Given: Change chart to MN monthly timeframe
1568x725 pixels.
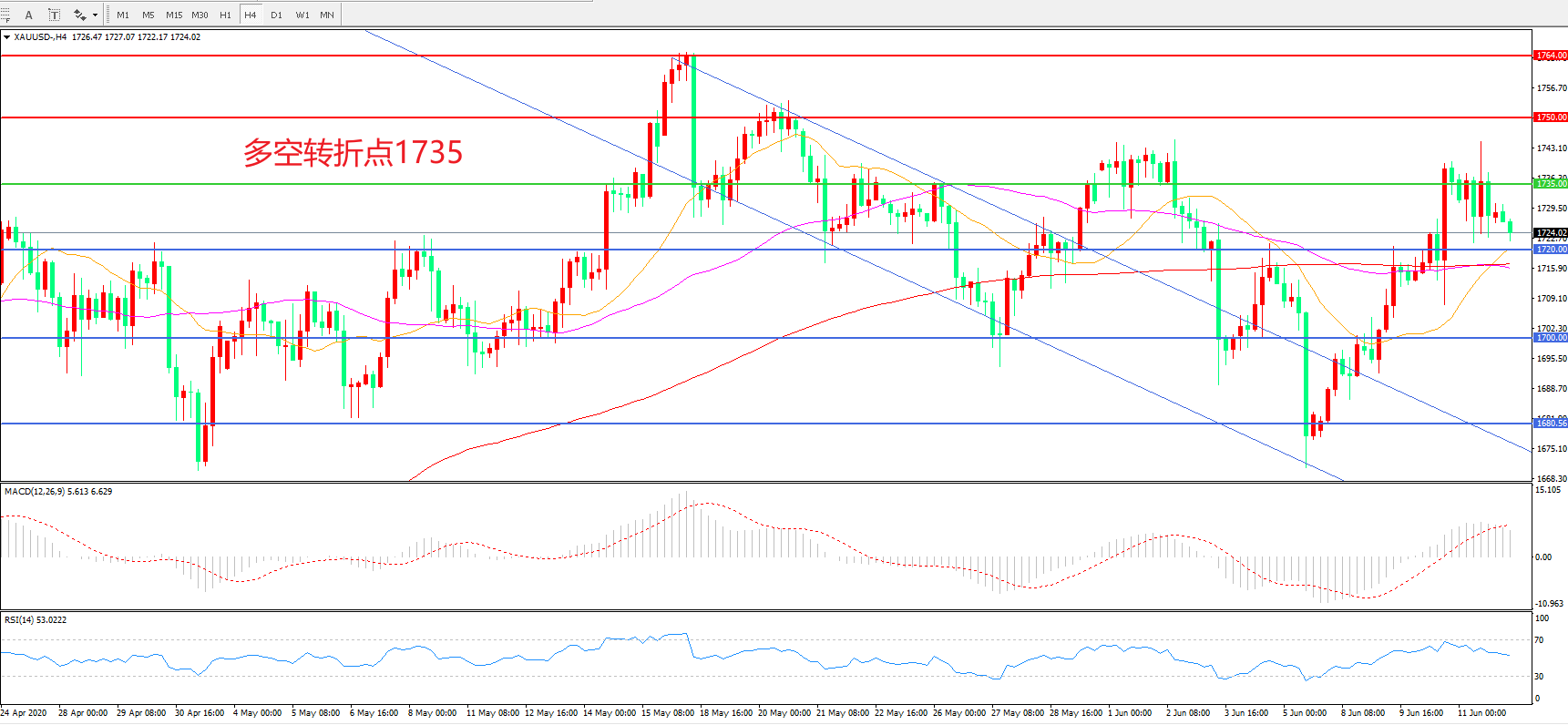Looking at the screenshot, I should pos(327,15).
